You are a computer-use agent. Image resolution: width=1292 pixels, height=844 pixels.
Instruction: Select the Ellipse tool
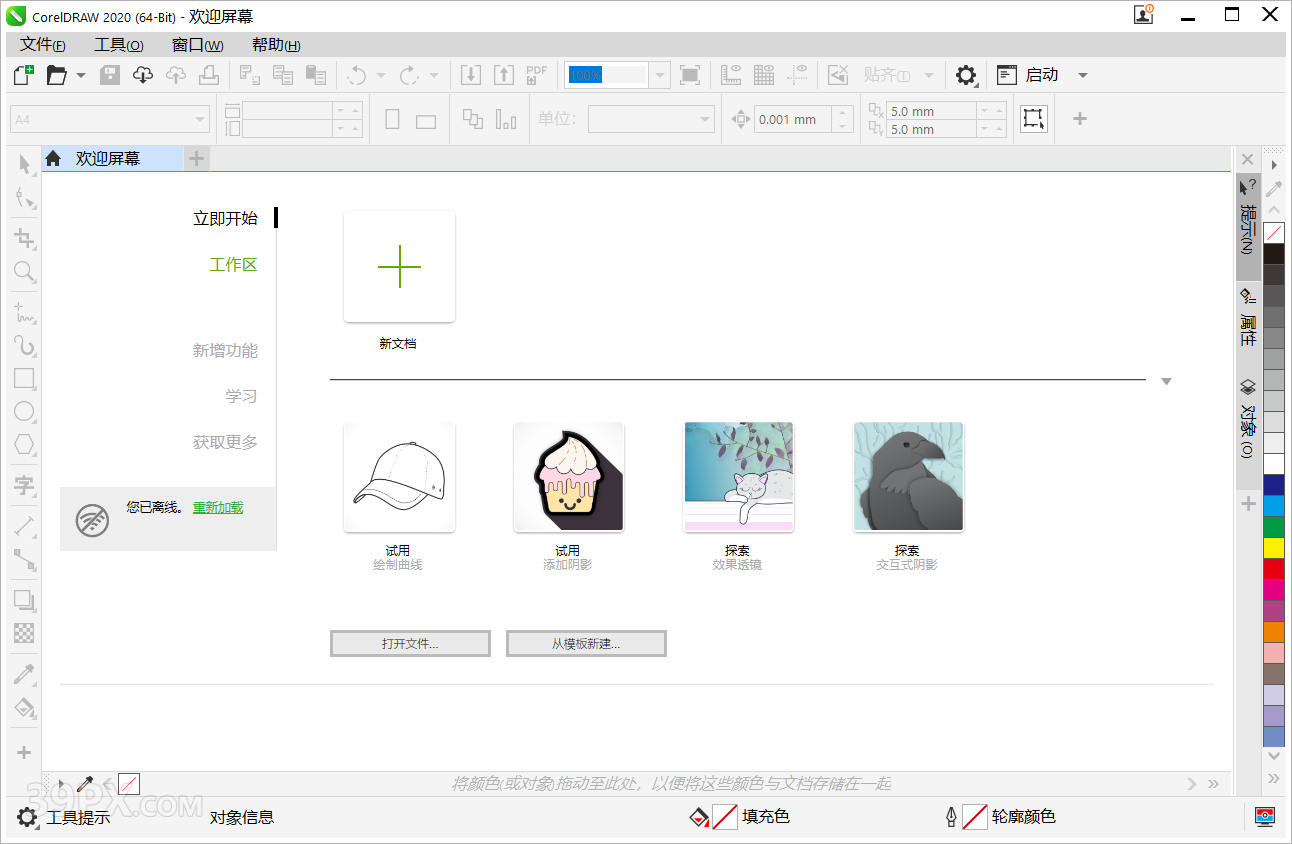tap(25, 411)
